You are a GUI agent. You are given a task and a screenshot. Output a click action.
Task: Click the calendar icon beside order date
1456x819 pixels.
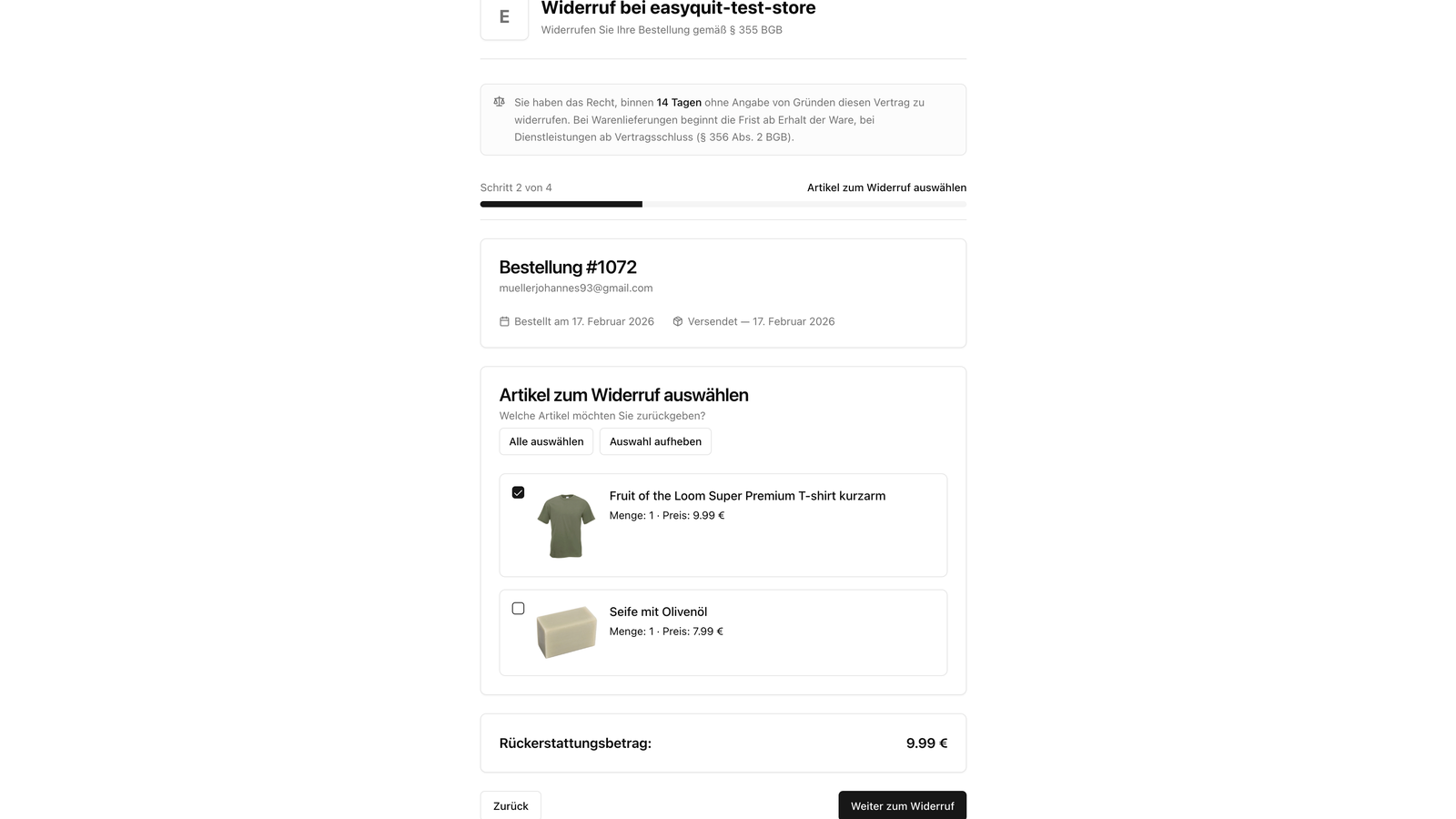(x=504, y=321)
